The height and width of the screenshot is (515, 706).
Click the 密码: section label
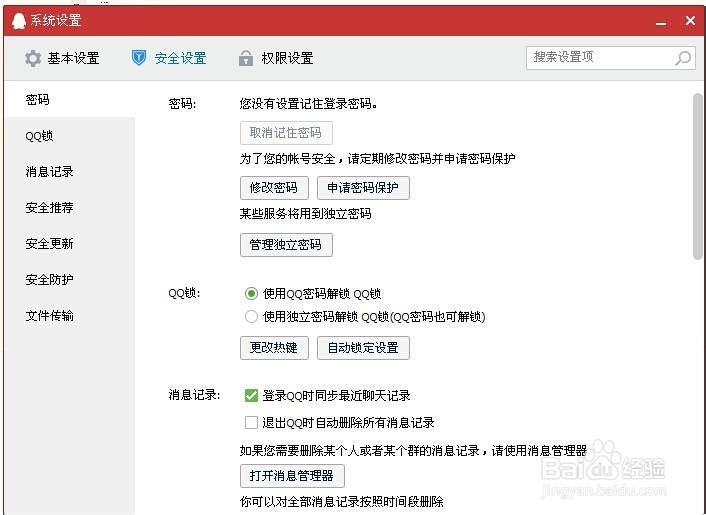182,104
